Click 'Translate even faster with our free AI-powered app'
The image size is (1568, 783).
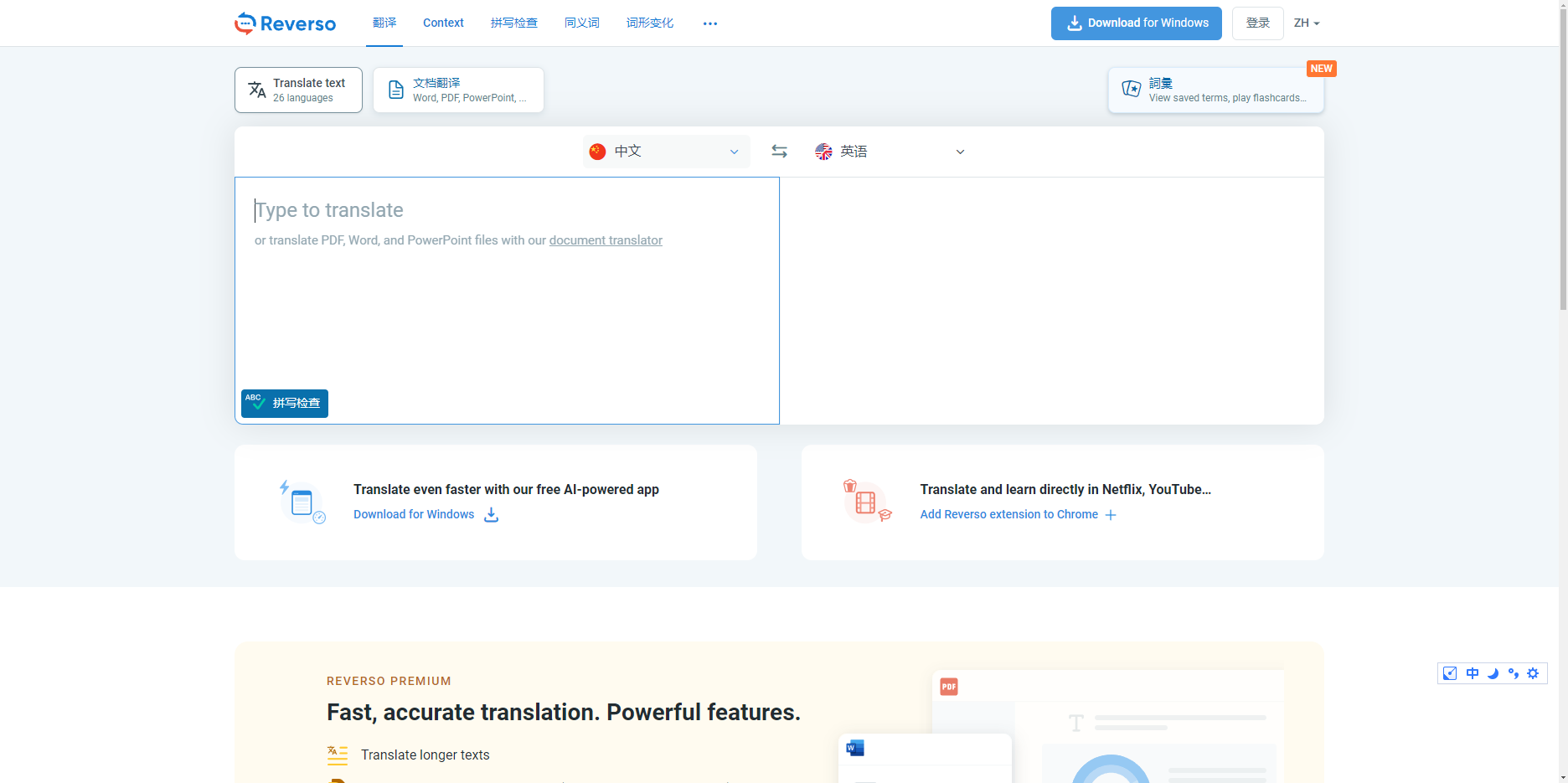pos(506,489)
